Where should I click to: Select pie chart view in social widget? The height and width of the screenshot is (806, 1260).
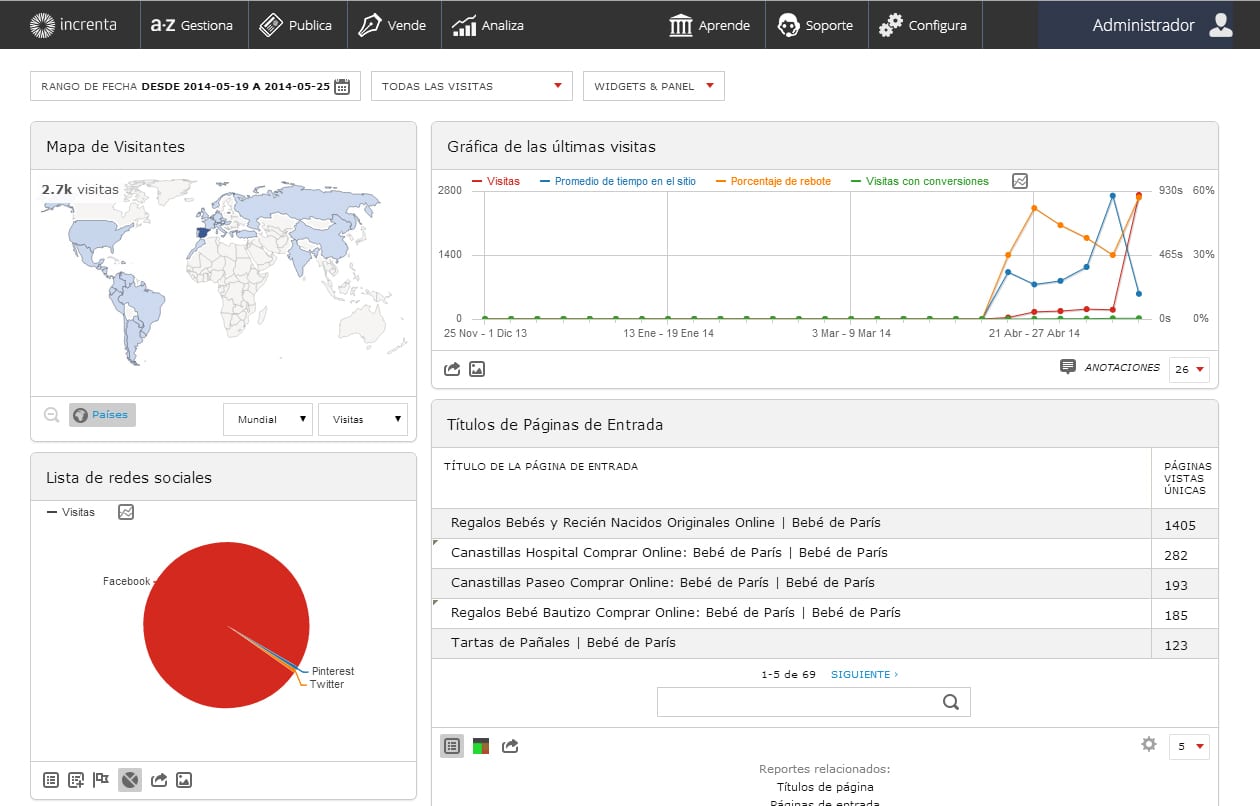point(129,780)
